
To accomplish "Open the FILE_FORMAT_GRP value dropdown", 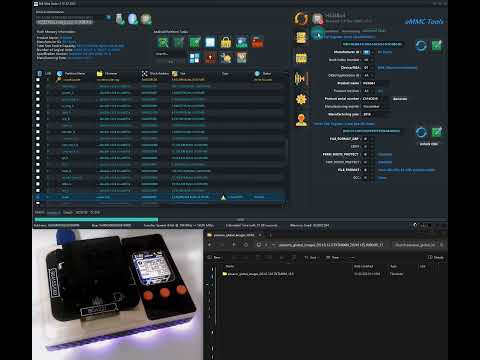I will click(368, 139).
